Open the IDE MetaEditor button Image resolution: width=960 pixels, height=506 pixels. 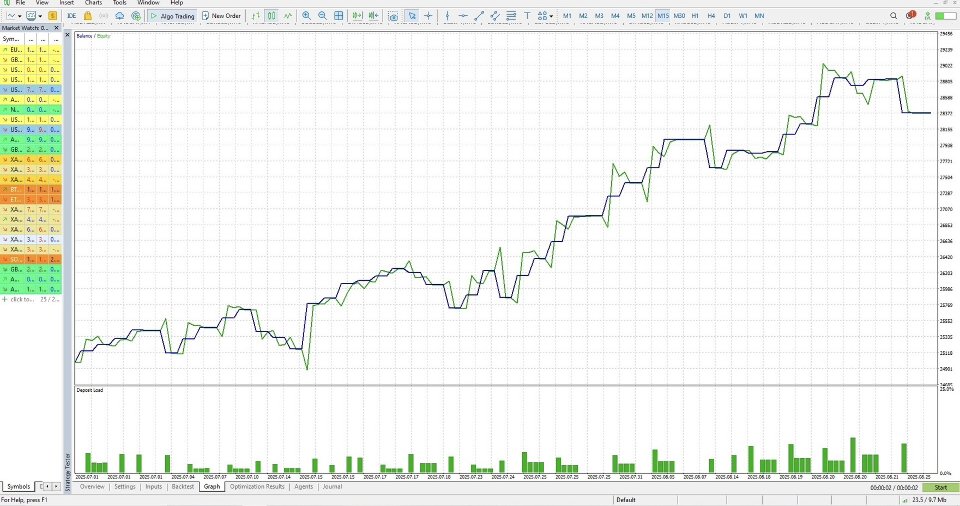point(72,16)
